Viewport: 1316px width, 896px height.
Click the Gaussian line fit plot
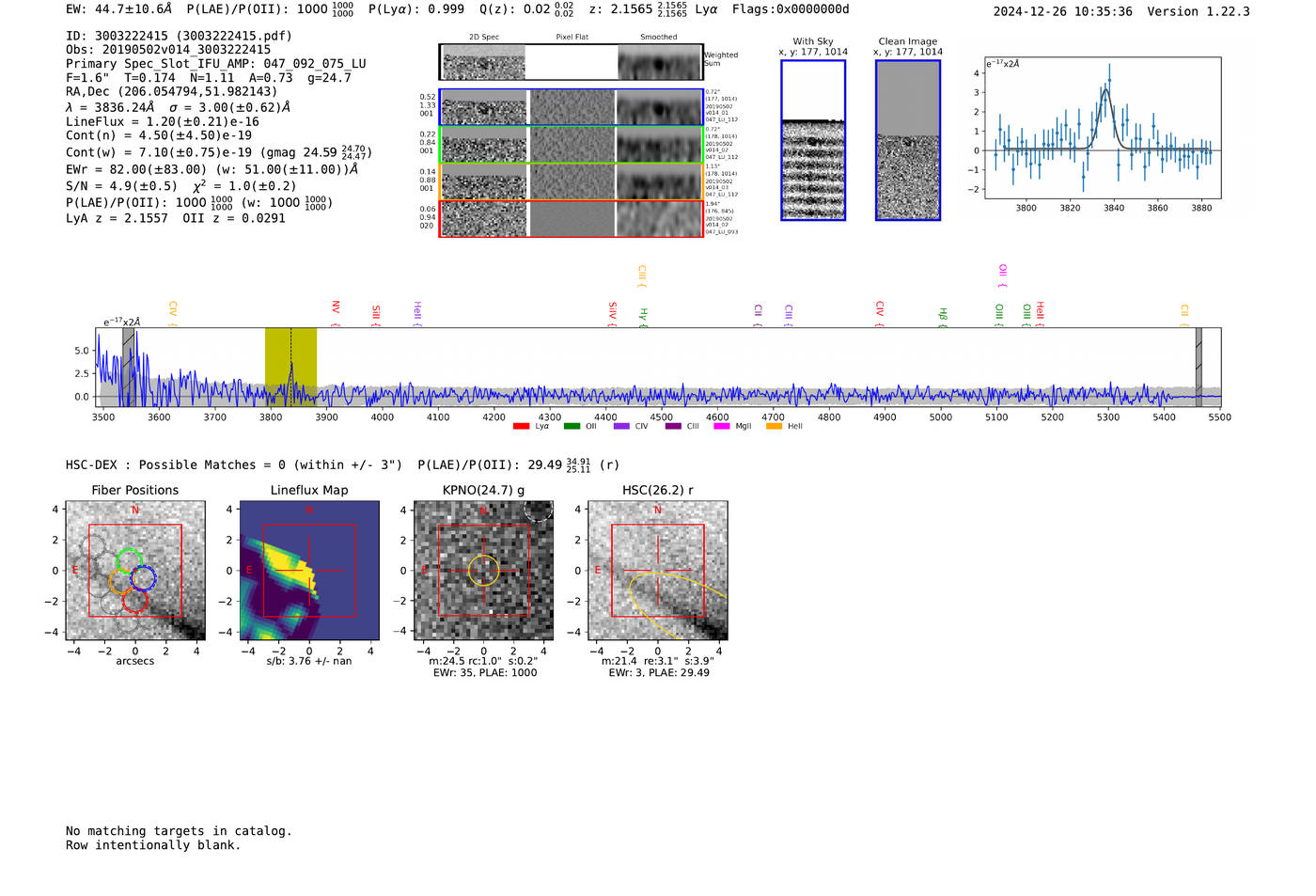tap(1102, 128)
